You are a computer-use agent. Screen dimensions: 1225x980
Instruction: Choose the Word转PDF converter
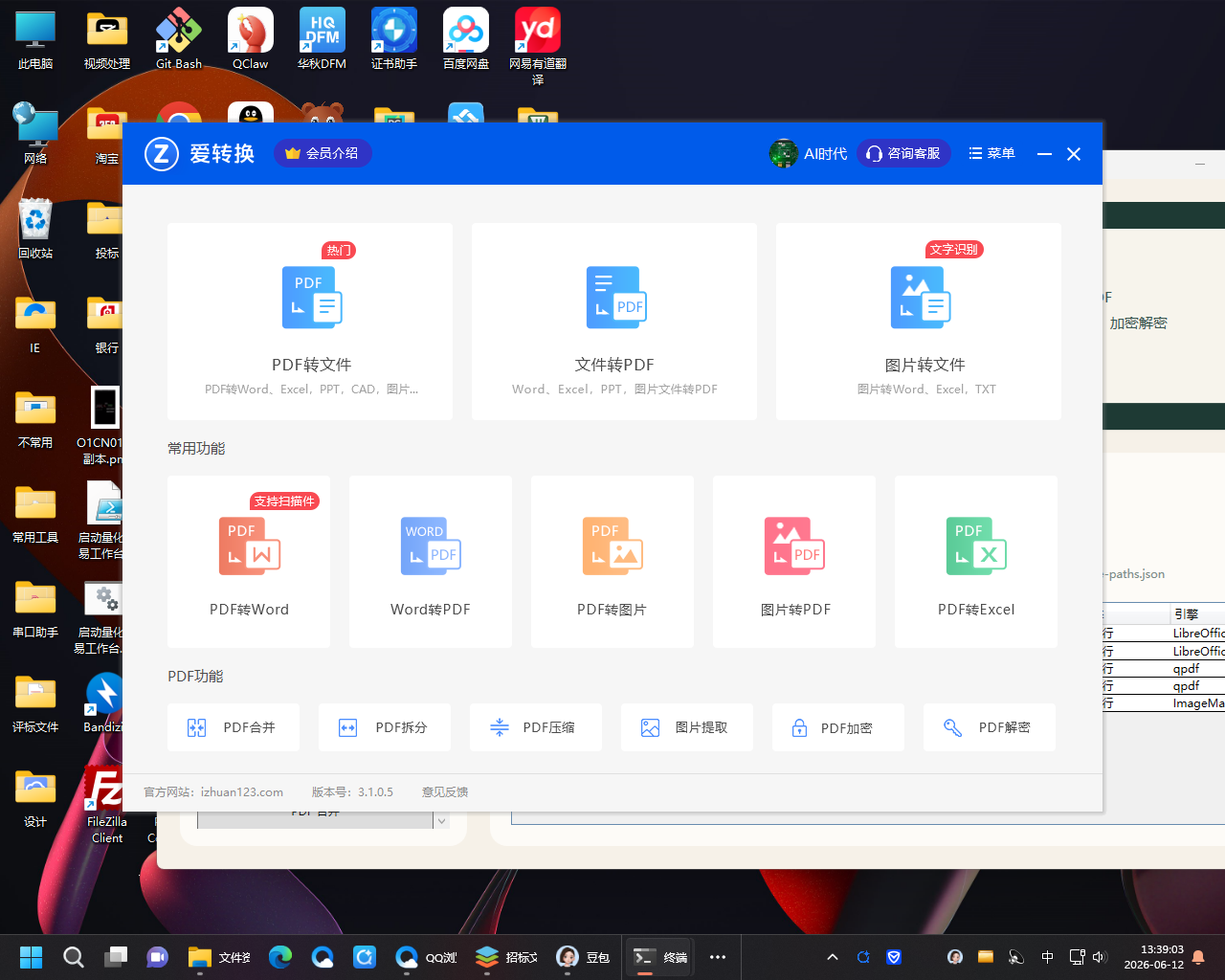pyautogui.click(x=431, y=562)
